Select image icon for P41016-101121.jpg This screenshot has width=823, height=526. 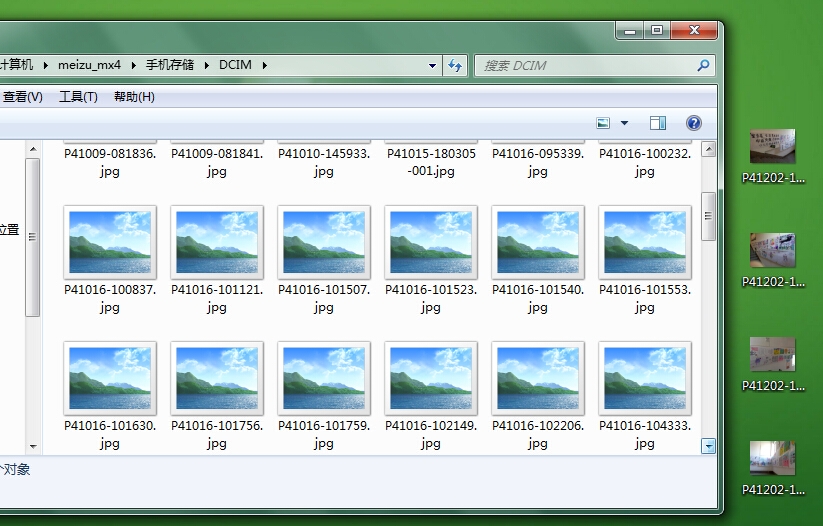pos(217,242)
